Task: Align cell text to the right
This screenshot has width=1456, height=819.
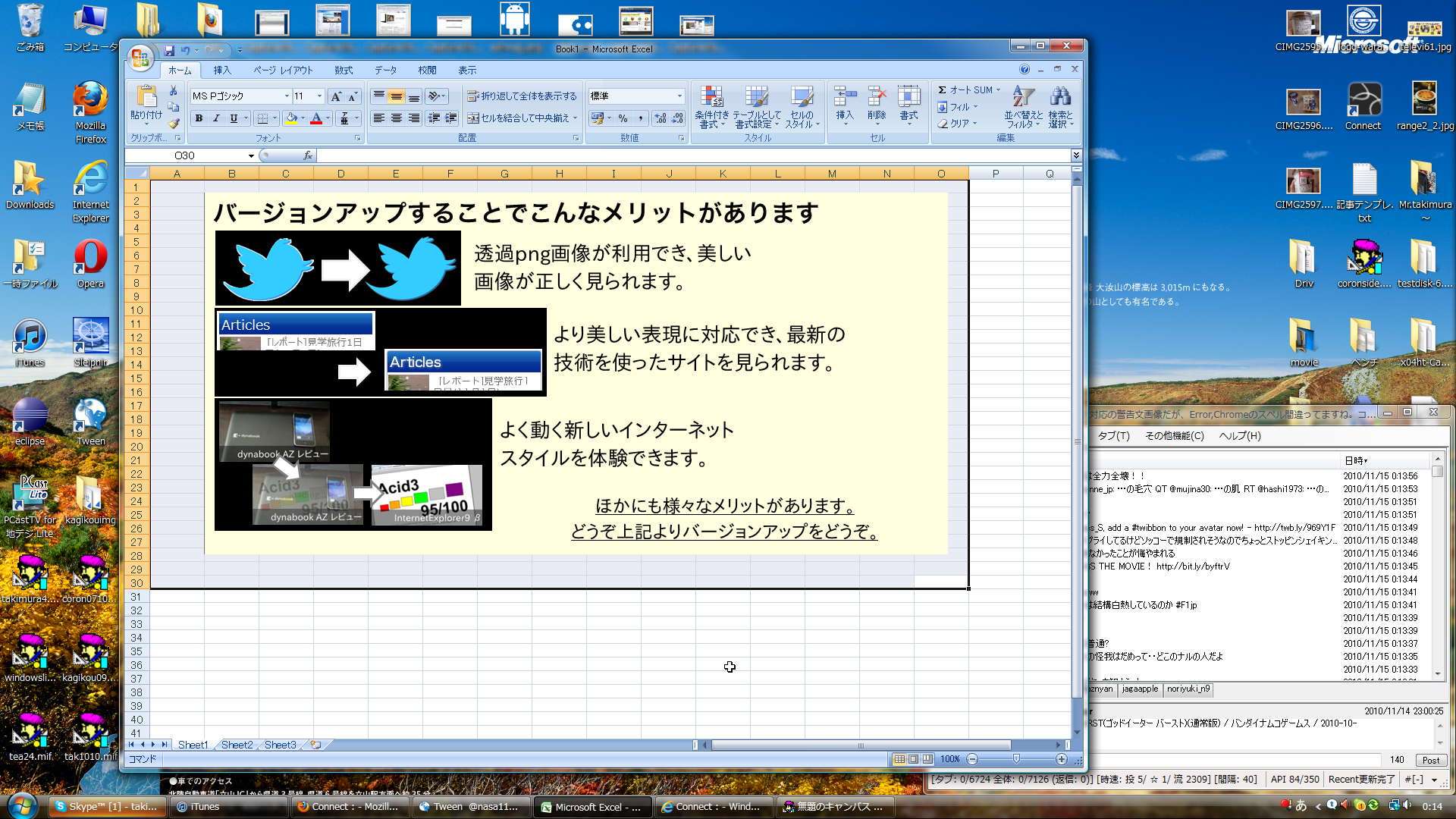Action: (413, 118)
